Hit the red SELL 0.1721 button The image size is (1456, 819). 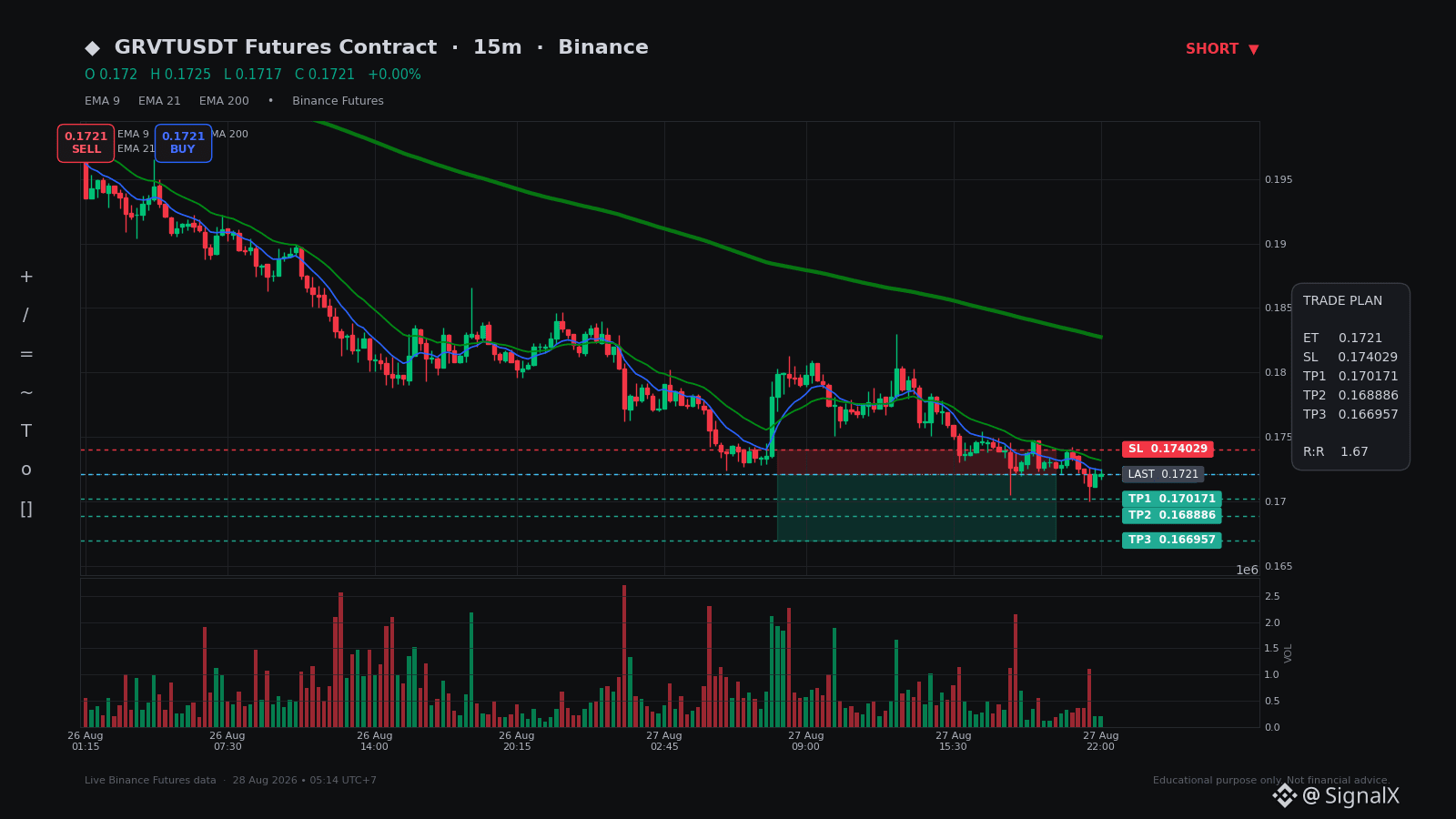pos(86,143)
